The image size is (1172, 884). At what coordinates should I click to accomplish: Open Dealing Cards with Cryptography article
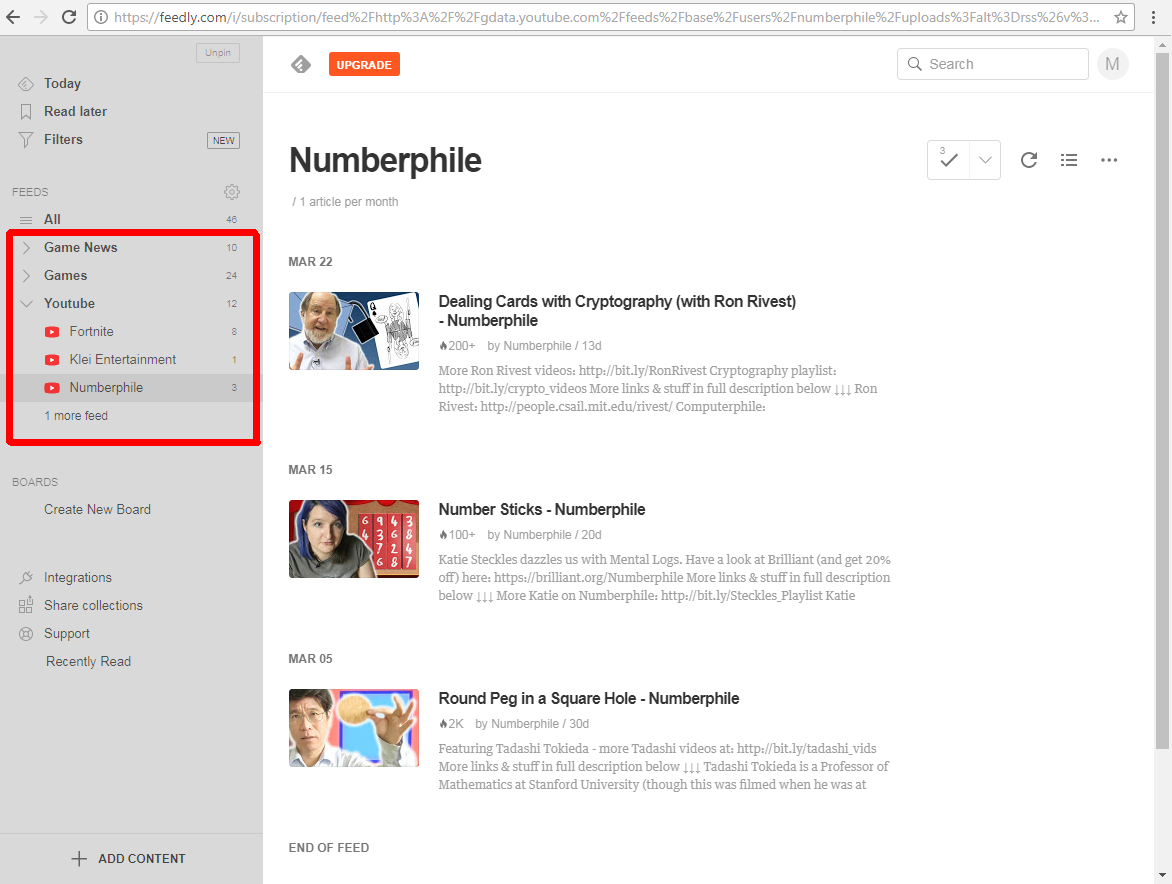617,311
